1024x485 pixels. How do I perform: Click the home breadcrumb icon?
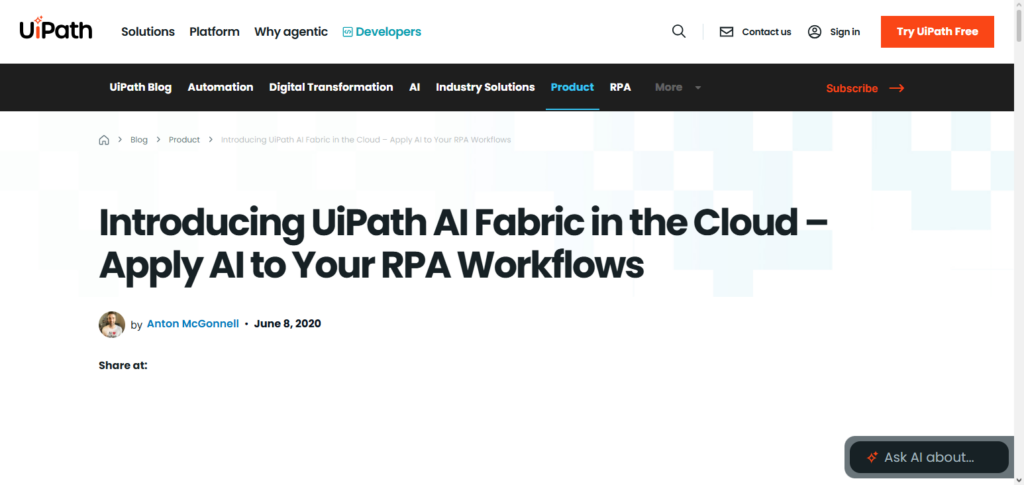104,140
